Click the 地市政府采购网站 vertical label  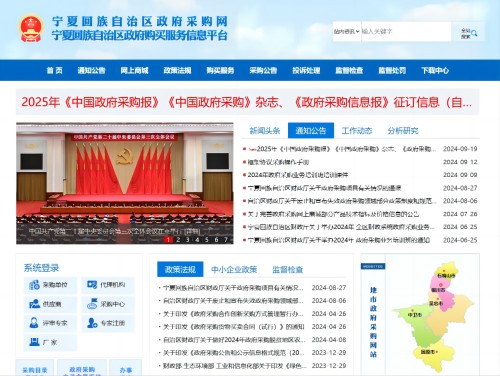pos(373,322)
